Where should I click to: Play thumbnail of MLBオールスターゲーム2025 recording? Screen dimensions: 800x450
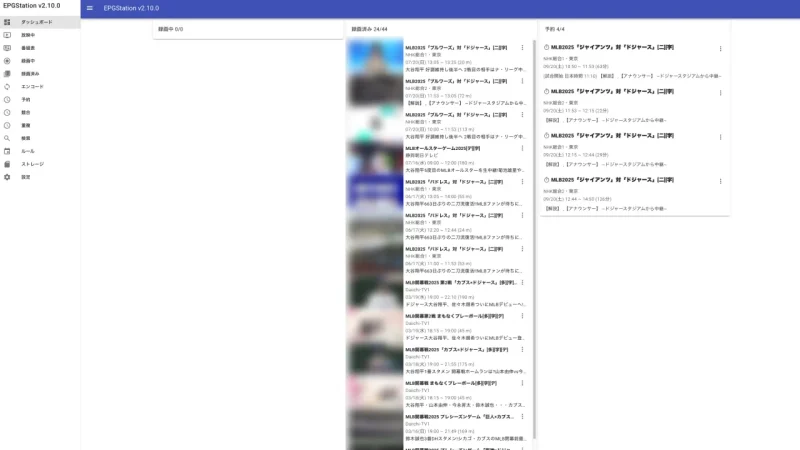pyautogui.click(x=375, y=158)
